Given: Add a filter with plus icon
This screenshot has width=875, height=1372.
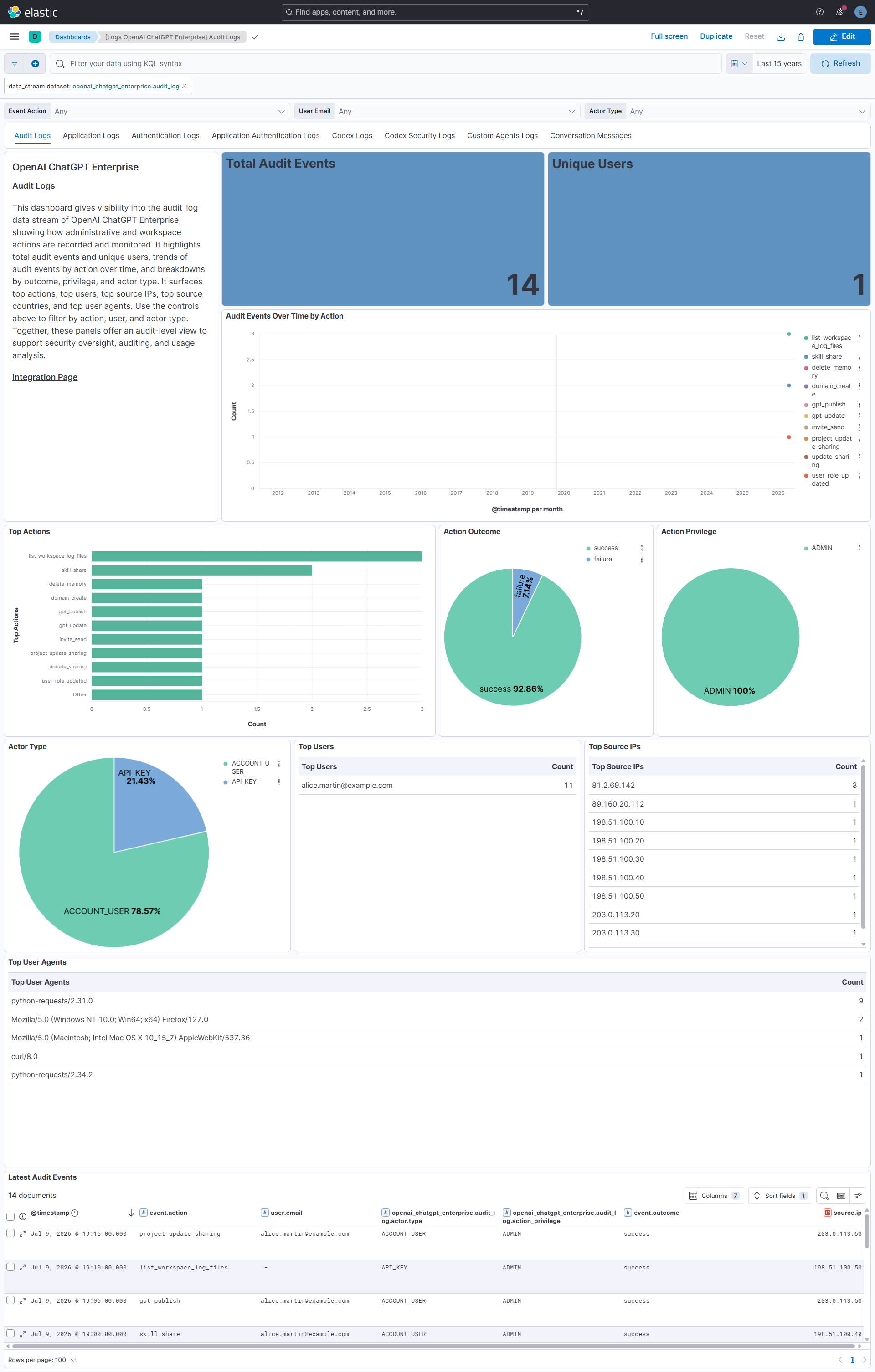Looking at the screenshot, I should (x=35, y=64).
